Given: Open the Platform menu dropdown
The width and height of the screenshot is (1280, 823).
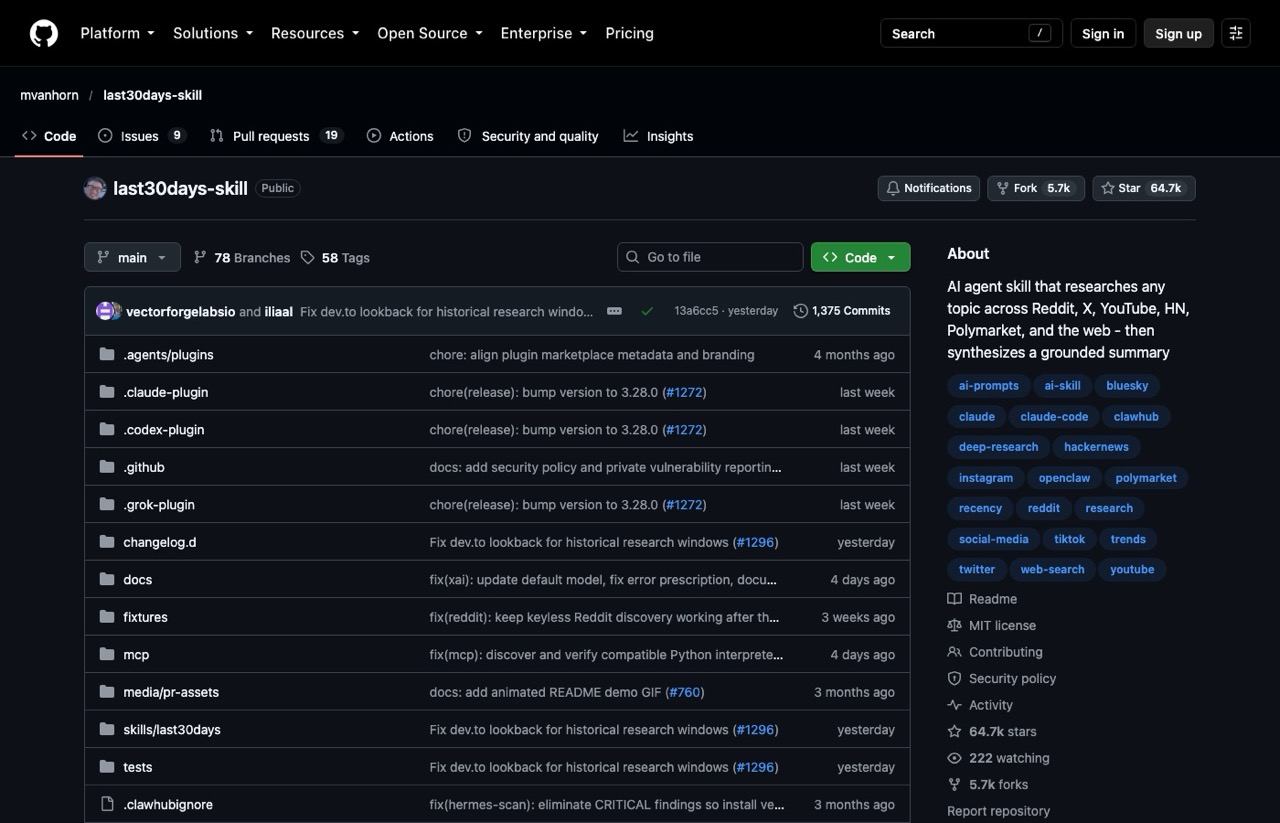Looking at the screenshot, I should pyautogui.click(x=117, y=33).
